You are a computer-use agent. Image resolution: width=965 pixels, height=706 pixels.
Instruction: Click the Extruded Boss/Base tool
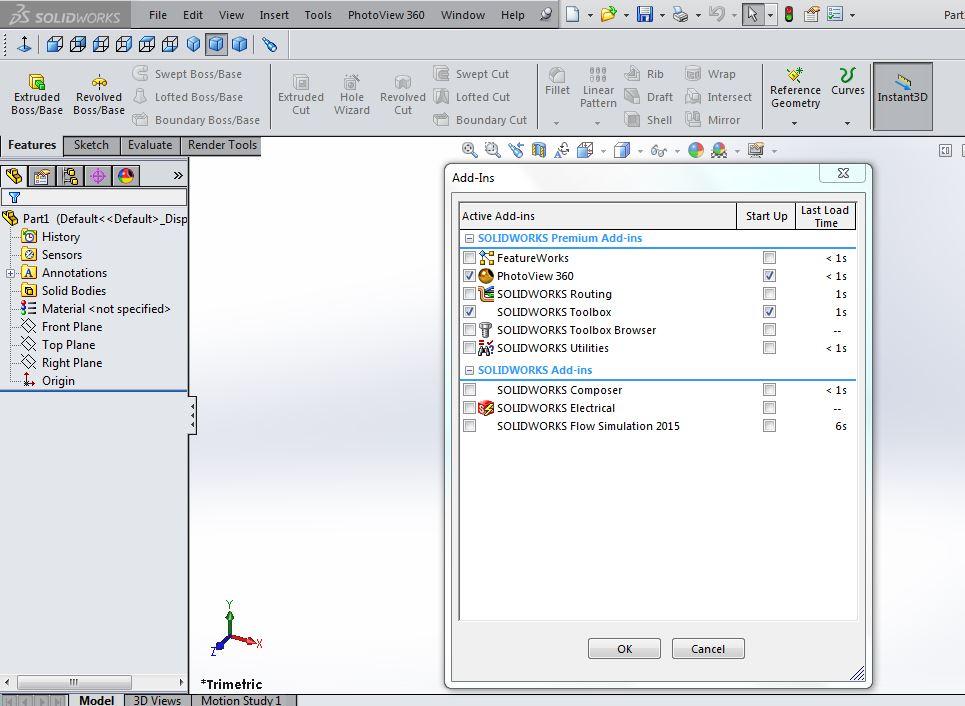pyautogui.click(x=36, y=94)
